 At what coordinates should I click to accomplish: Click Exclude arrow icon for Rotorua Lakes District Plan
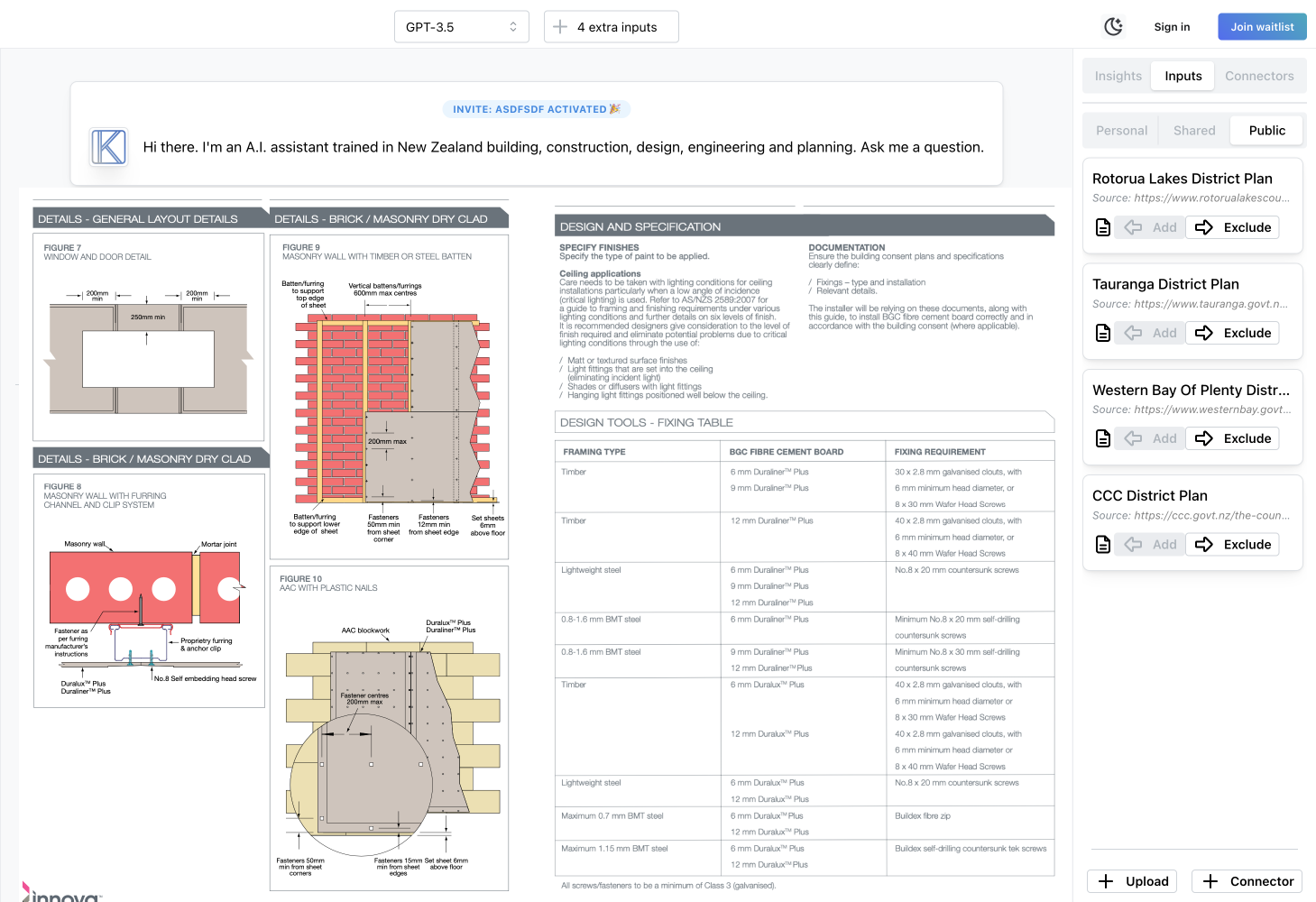(1204, 227)
